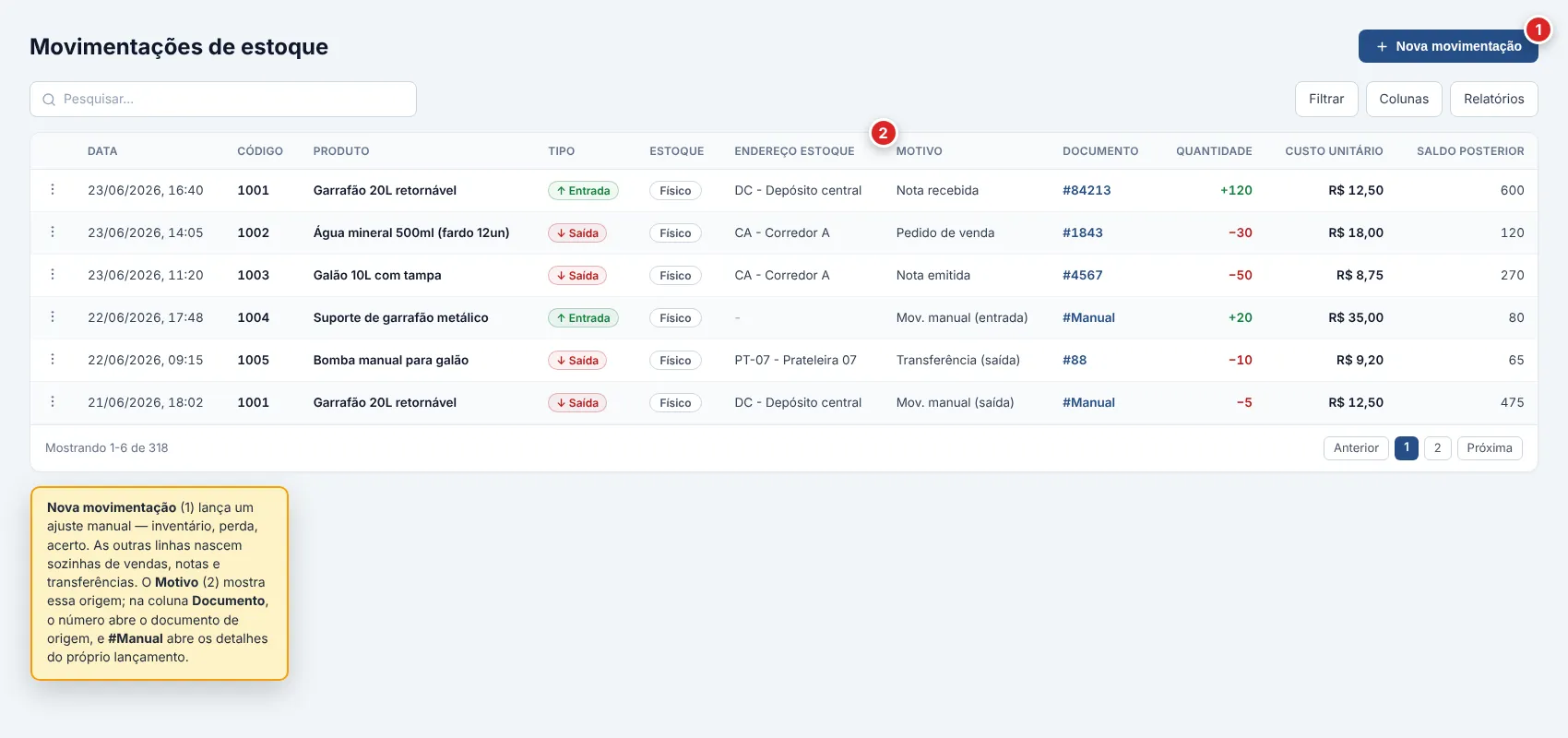Click Entrada badge in Garrafão 16:40 row
Viewport: 1568px width, 738px height.
click(583, 191)
